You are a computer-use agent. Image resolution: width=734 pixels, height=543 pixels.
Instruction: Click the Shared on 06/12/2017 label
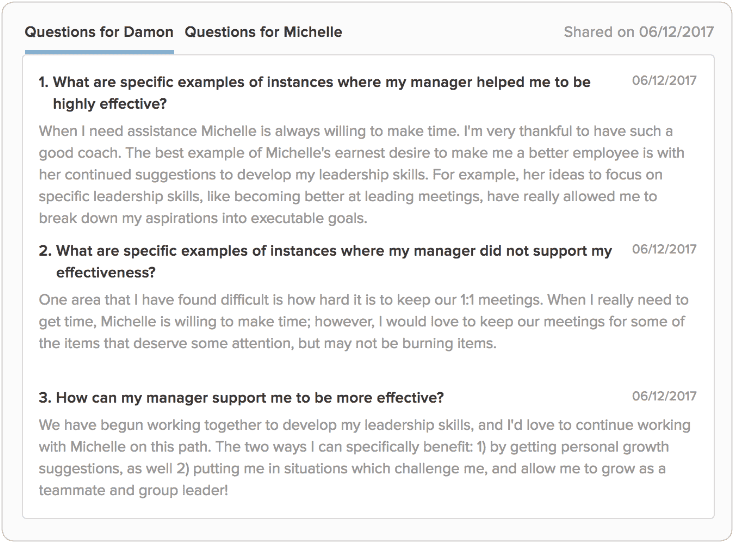point(639,32)
